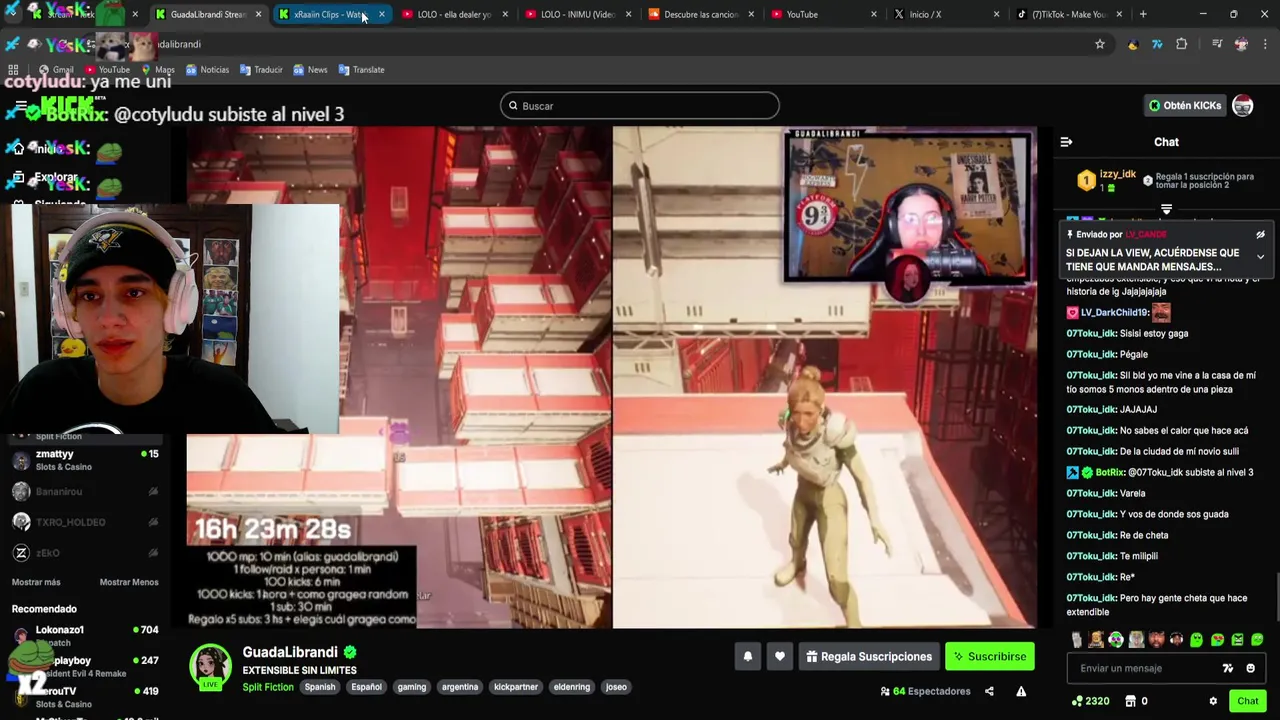
Task: Expand the gift leaderboard under izzy_idk
Action: coord(1166,209)
